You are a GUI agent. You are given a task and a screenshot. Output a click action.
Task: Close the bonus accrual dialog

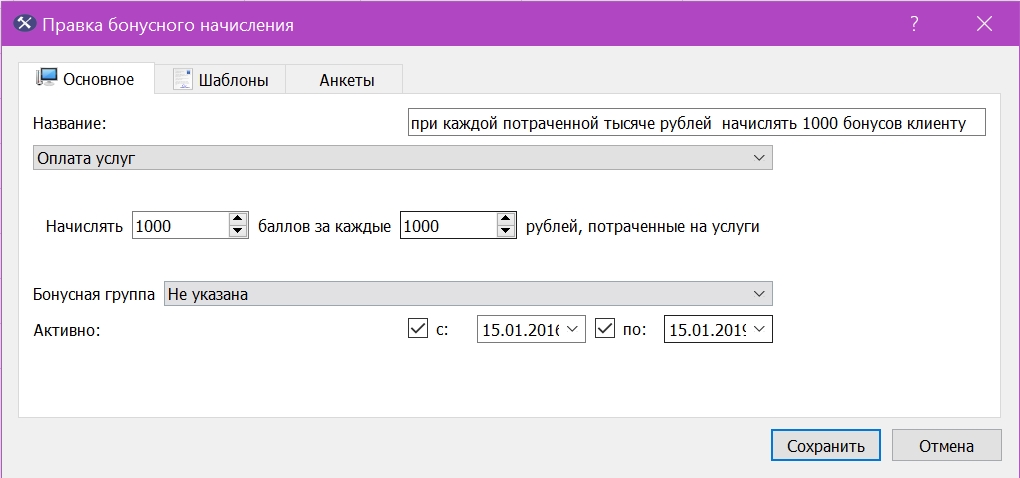click(x=984, y=24)
